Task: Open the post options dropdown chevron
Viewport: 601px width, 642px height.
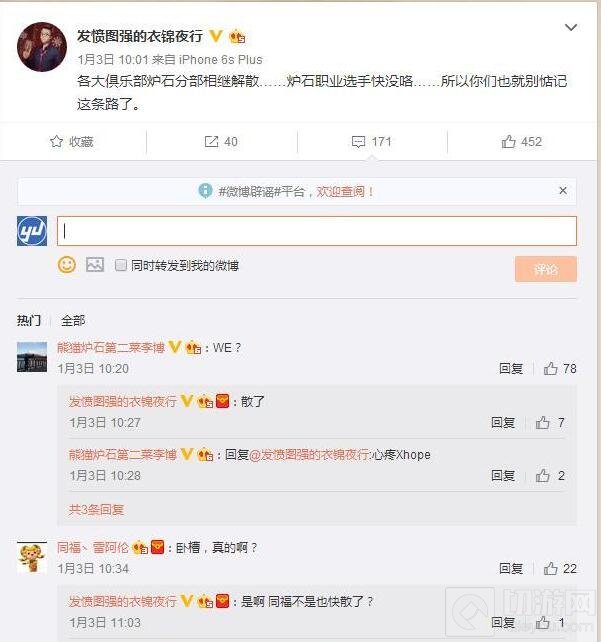Action: [571, 27]
